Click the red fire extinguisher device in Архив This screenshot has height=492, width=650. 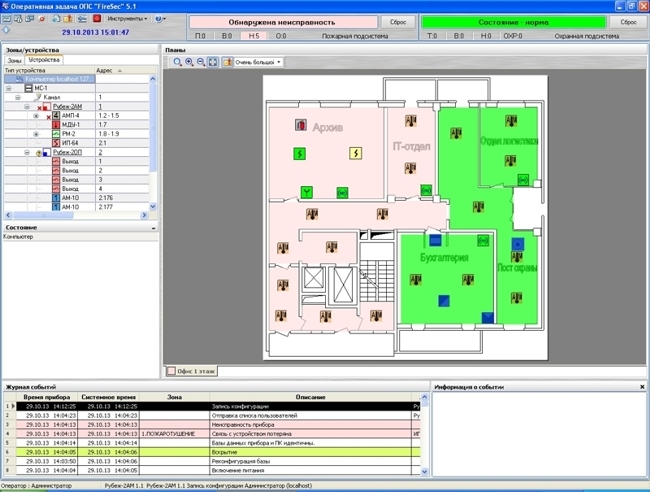pos(301,126)
